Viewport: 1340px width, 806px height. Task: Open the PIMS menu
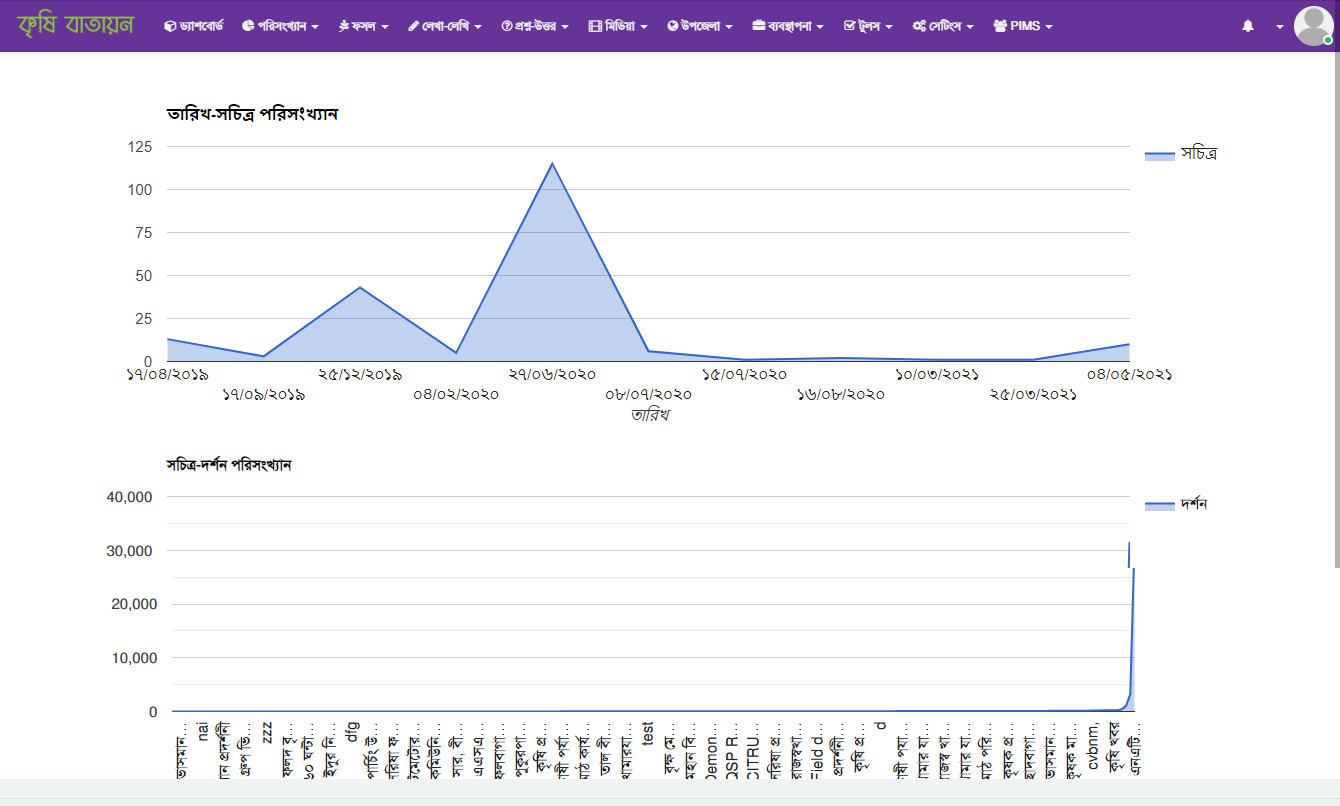point(1023,26)
